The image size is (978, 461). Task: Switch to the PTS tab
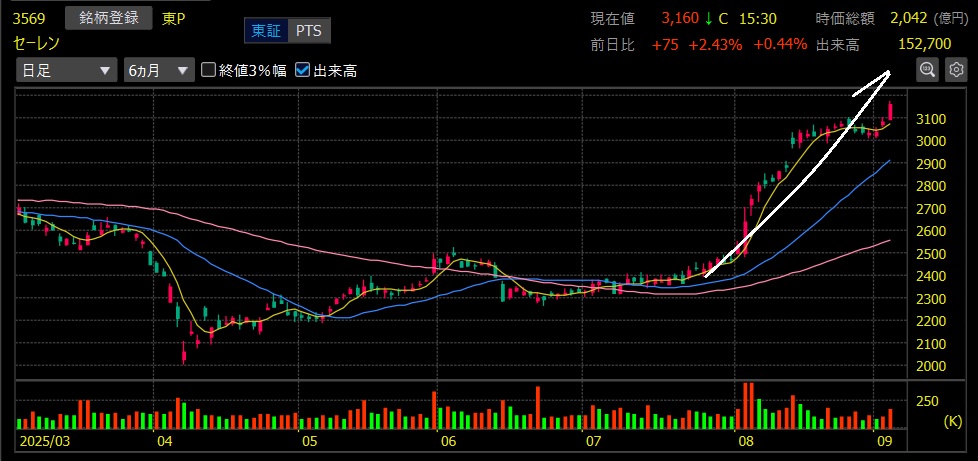[x=309, y=31]
